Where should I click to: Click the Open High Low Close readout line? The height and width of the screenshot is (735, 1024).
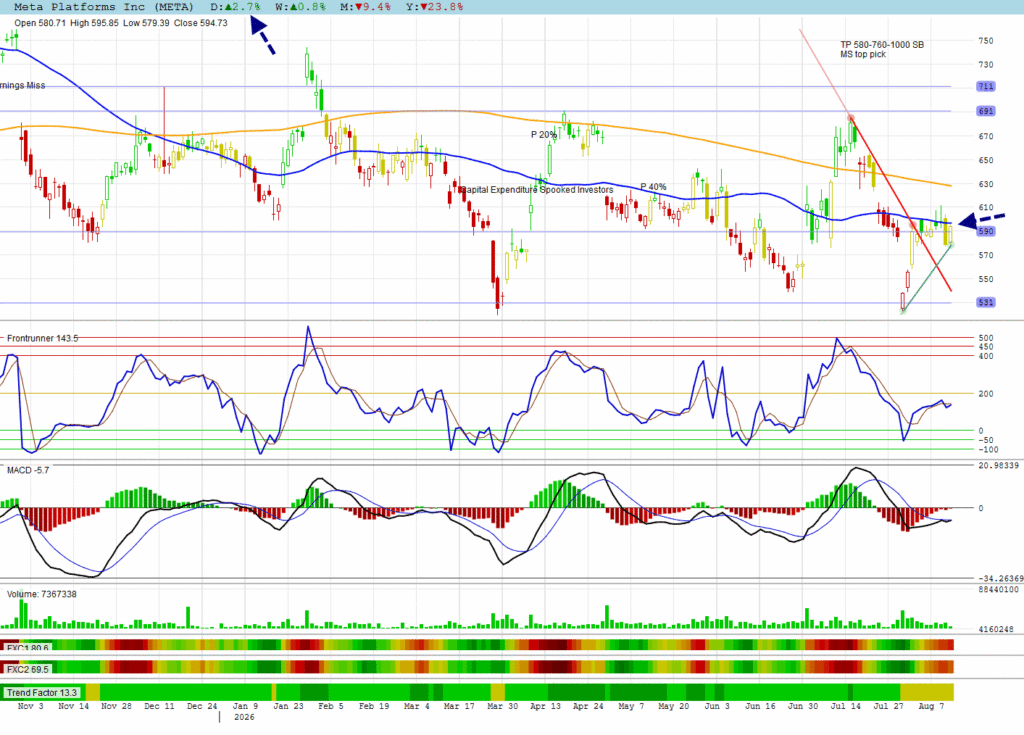[121, 23]
